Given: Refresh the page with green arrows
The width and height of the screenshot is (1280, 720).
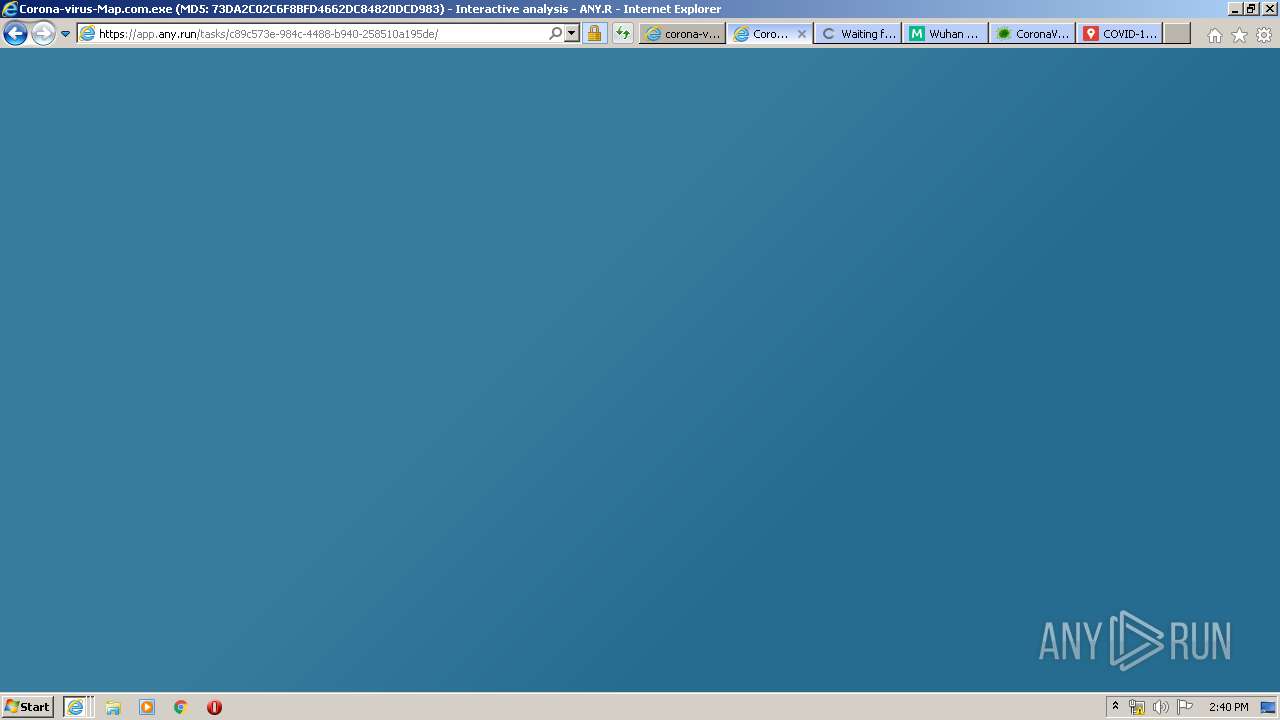Looking at the screenshot, I should tap(623, 34).
